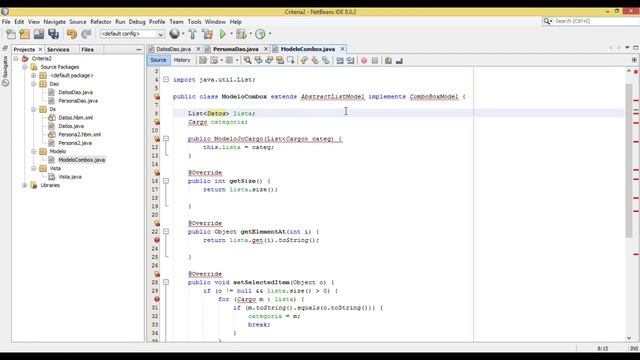Click the Profile Project clock icon
This screenshot has width=640, height=360.
point(260,34)
